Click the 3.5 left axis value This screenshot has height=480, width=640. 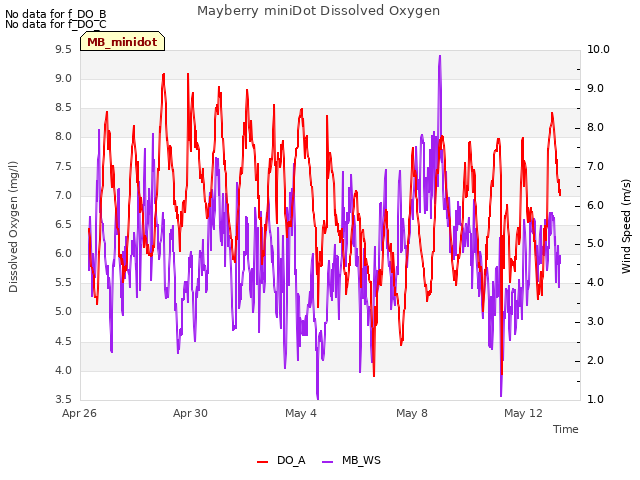coord(63,399)
